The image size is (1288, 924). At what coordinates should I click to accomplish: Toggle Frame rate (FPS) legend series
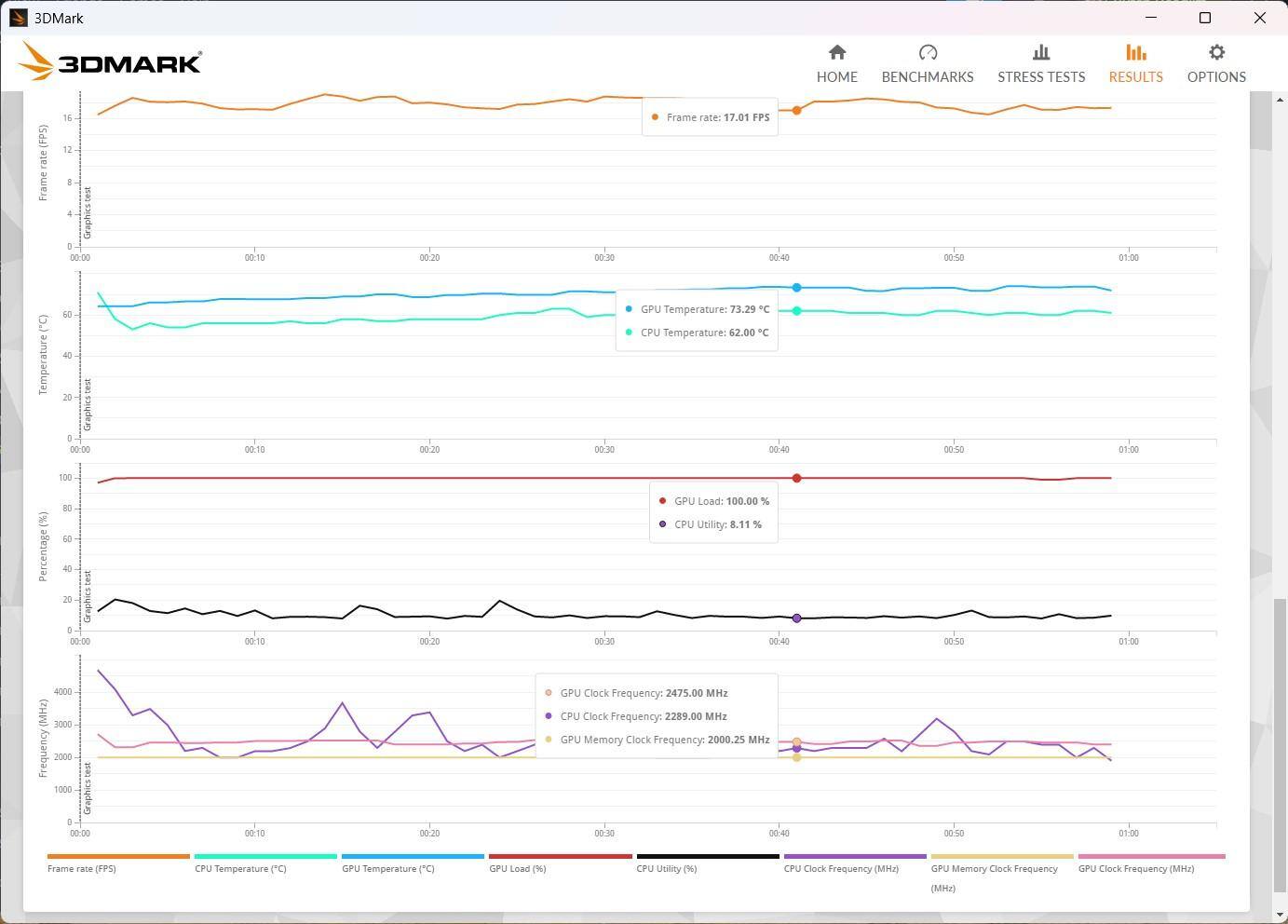82,868
